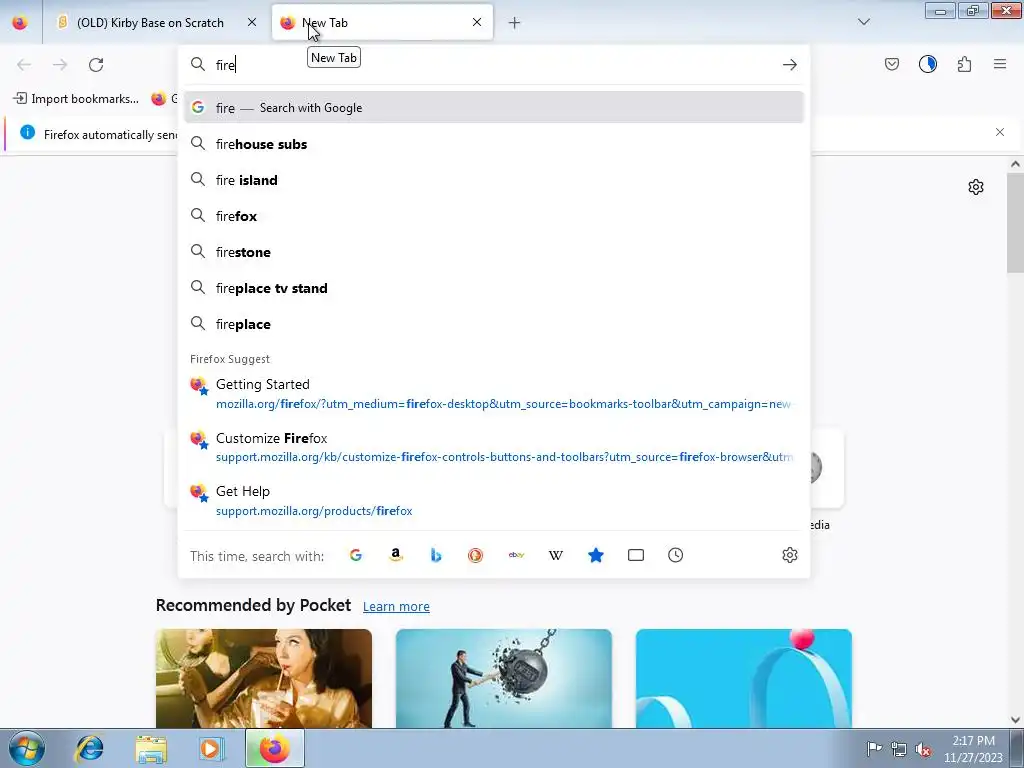The height and width of the screenshot is (768, 1024).
Task: Open a new tab with the plus button
Action: [x=515, y=23]
